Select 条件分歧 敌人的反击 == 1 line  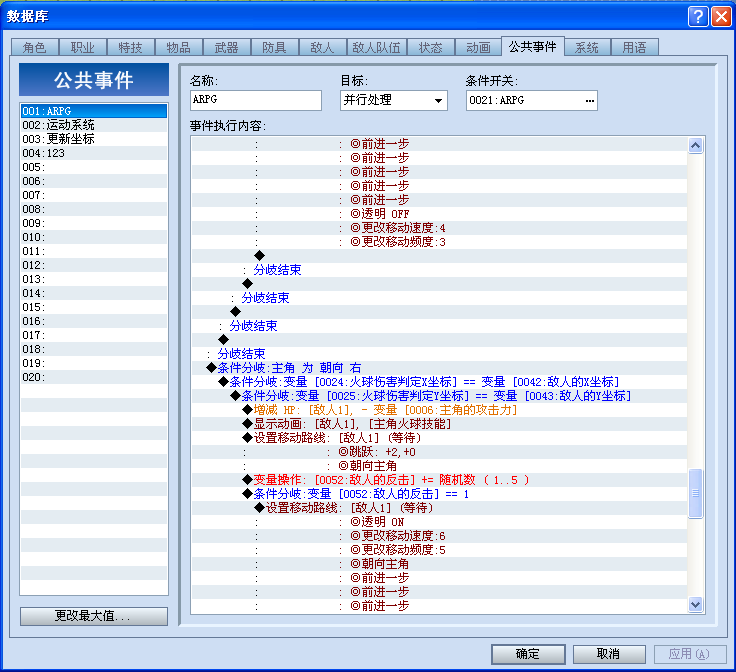tap(439, 494)
